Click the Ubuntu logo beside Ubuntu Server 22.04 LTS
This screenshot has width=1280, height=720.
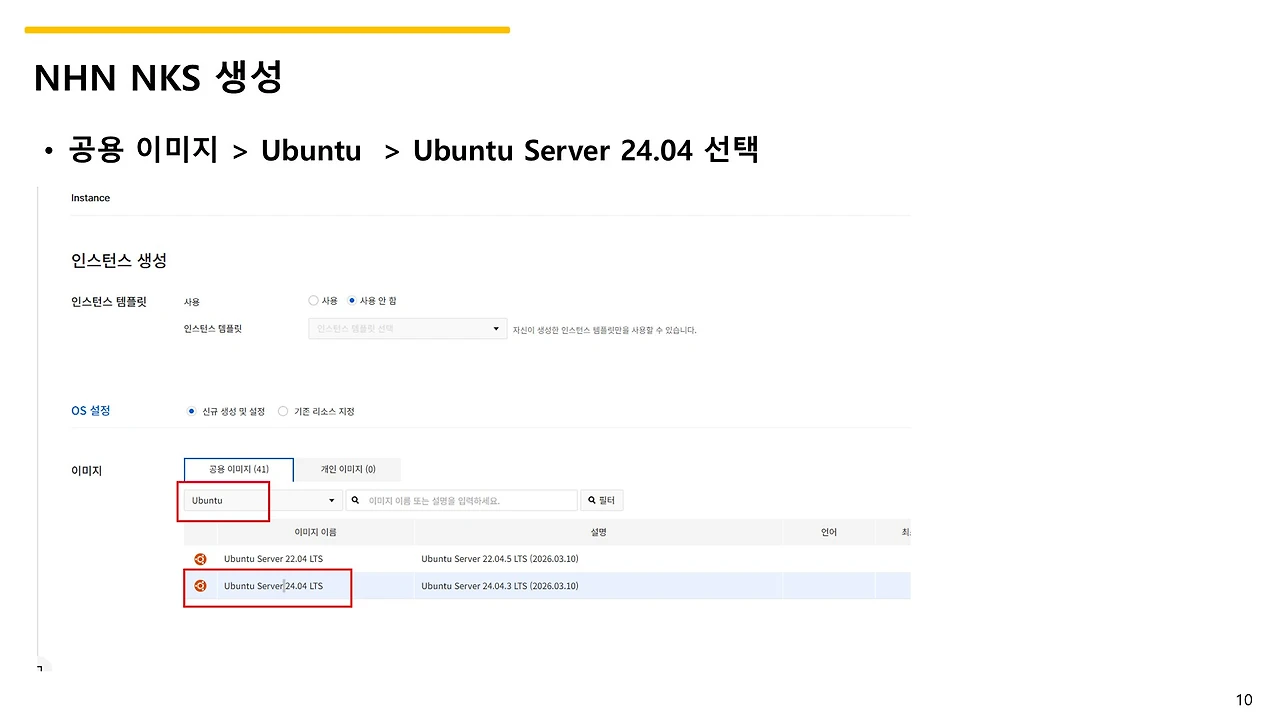[200, 559]
